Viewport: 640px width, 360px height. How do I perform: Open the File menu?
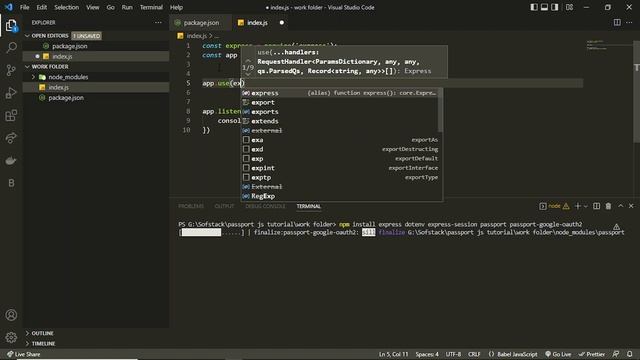[x=24, y=7]
